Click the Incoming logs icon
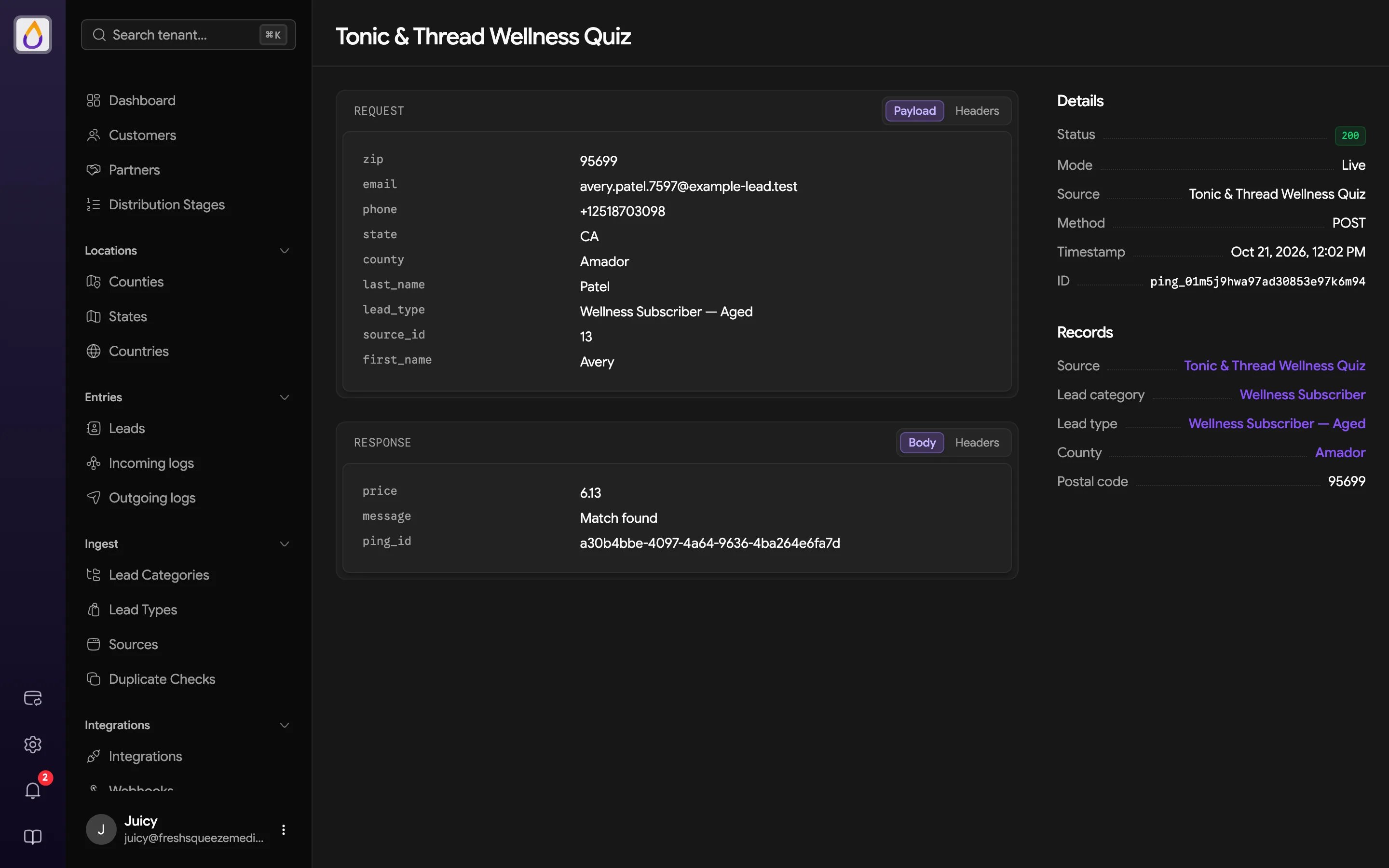This screenshot has height=868, width=1389. click(94, 463)
